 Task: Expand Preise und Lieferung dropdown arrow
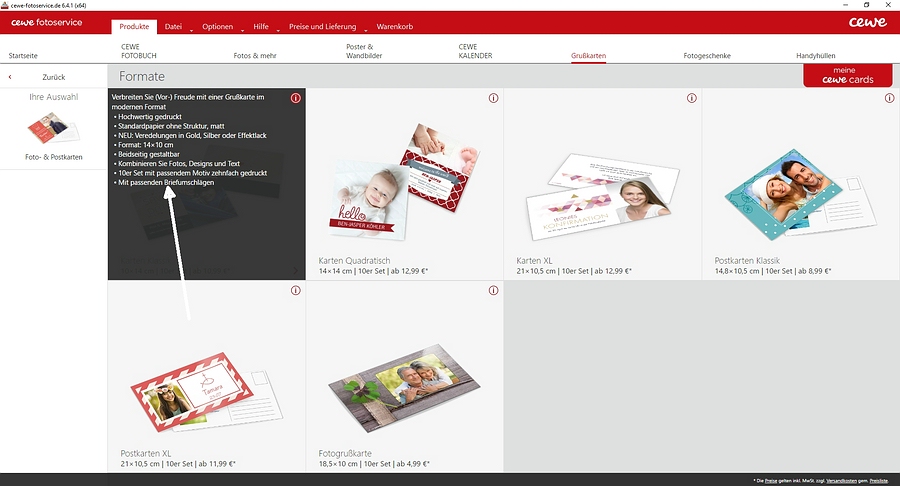[x=366, y=30]
